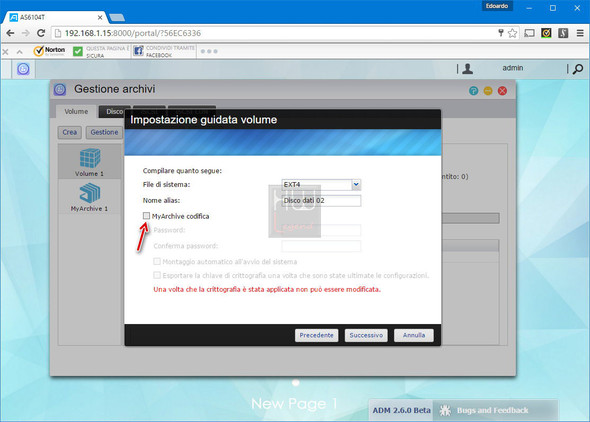This screenshot has height=422, width=590.
Task: Open the Gestione archivi help icon
Action: pyautogui.click(x=473, y=91)
